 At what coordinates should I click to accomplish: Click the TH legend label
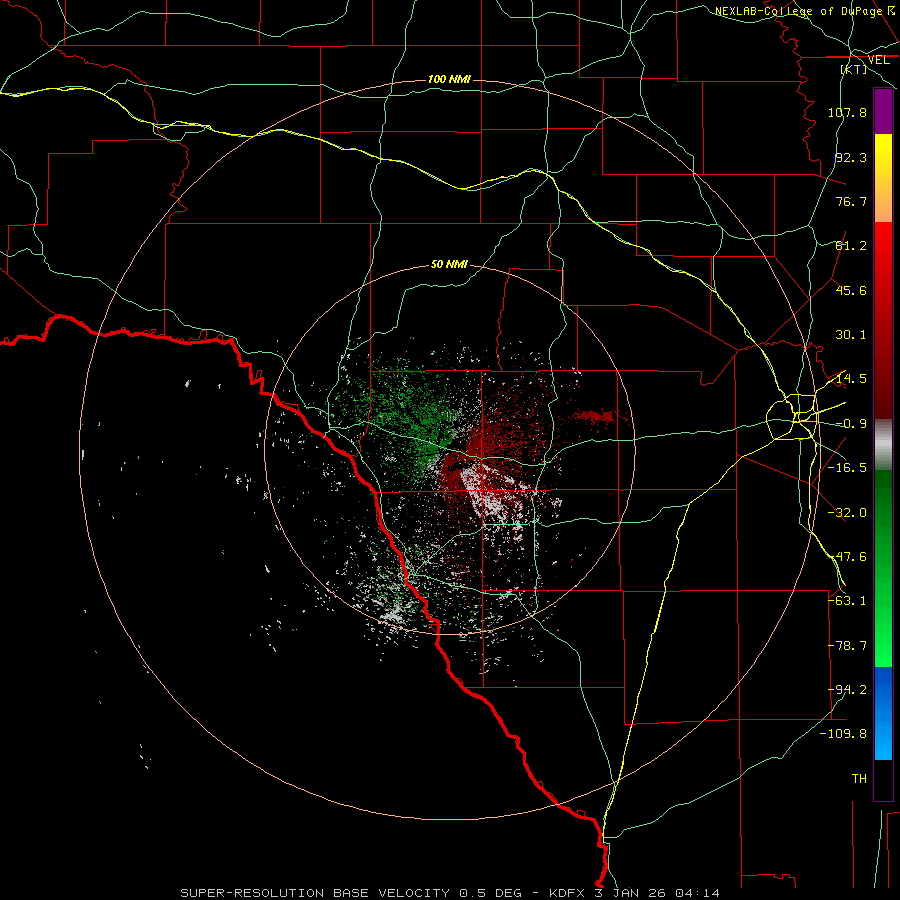[859, 779]
